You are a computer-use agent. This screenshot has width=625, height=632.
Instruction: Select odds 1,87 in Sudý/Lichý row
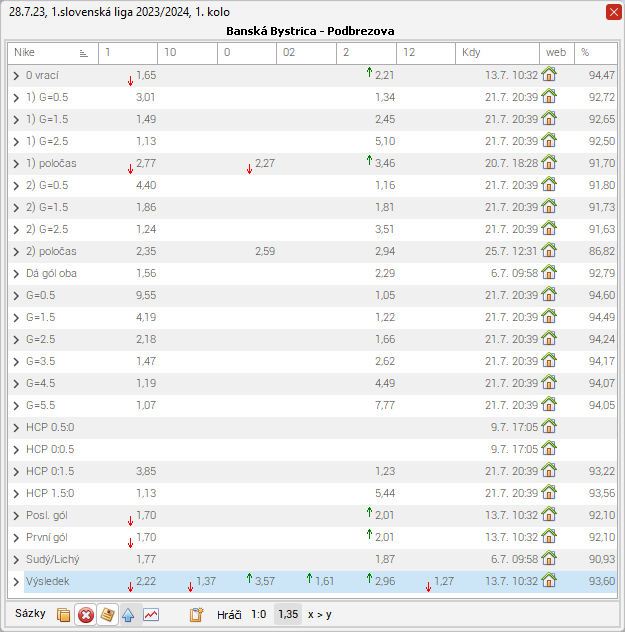tap(385, 559)
